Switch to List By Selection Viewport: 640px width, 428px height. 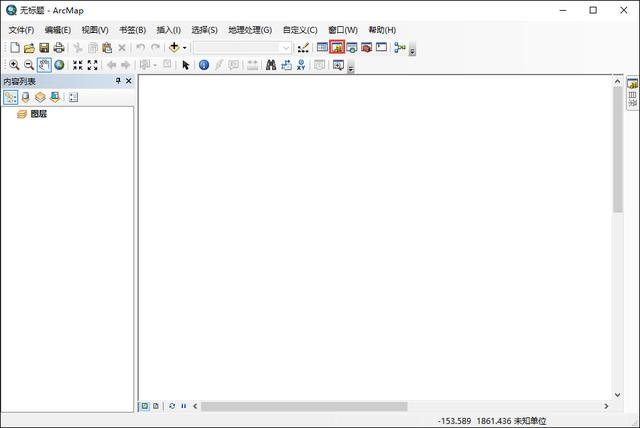(x=55, y=97)
